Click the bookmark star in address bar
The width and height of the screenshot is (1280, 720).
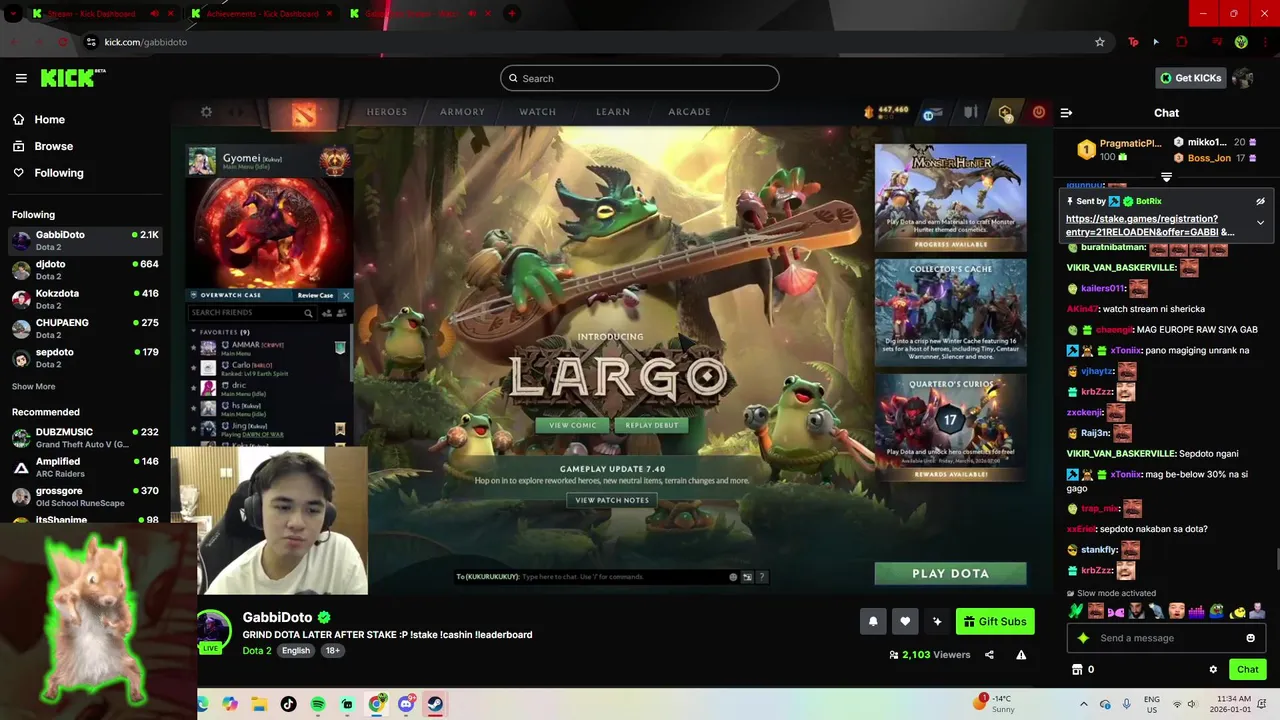(x=1100, y=42)
